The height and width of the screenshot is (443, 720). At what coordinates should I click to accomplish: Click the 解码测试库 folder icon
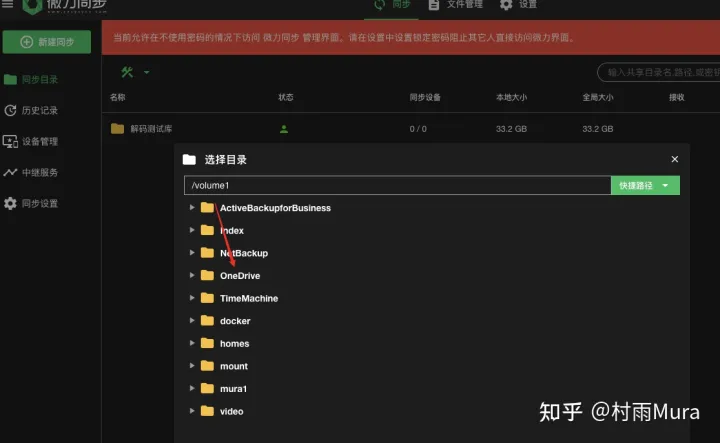click(118, 129)
